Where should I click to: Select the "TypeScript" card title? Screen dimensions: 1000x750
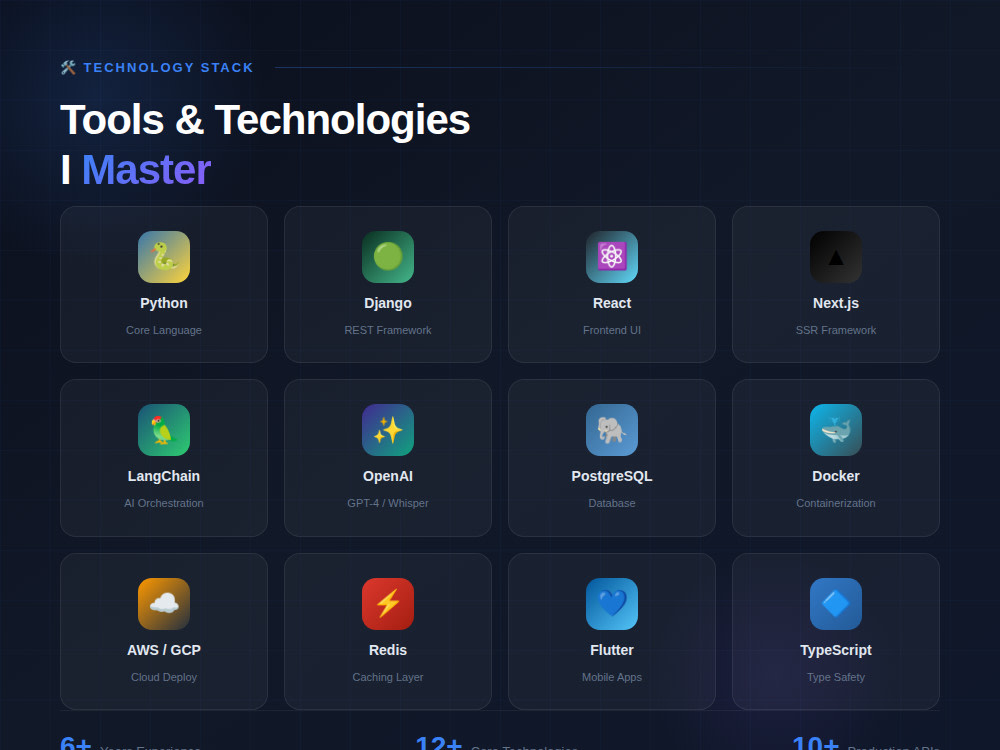pos(835,650)
